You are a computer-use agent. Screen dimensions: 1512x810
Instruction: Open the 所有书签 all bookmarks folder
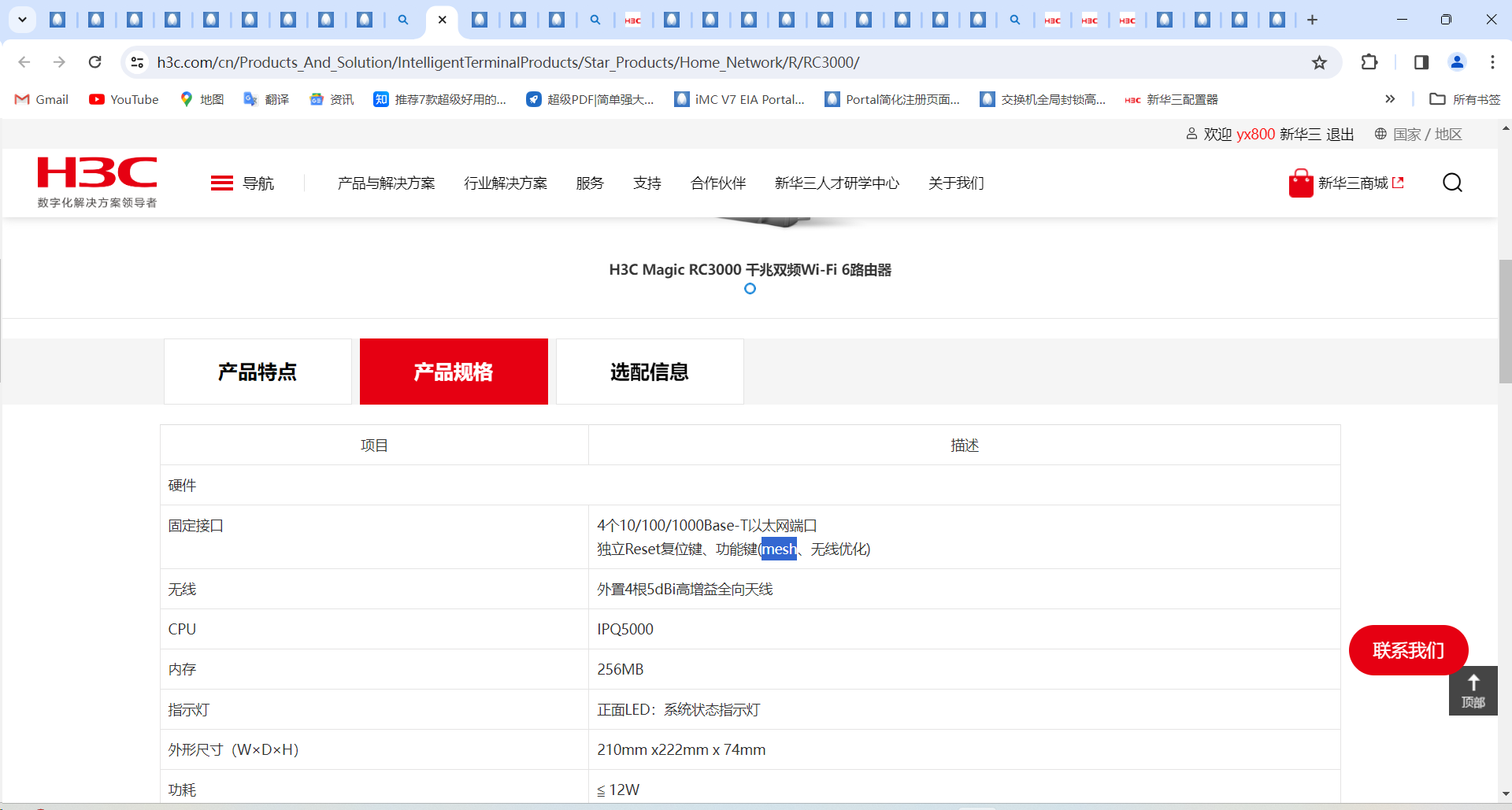(1465, 99)
